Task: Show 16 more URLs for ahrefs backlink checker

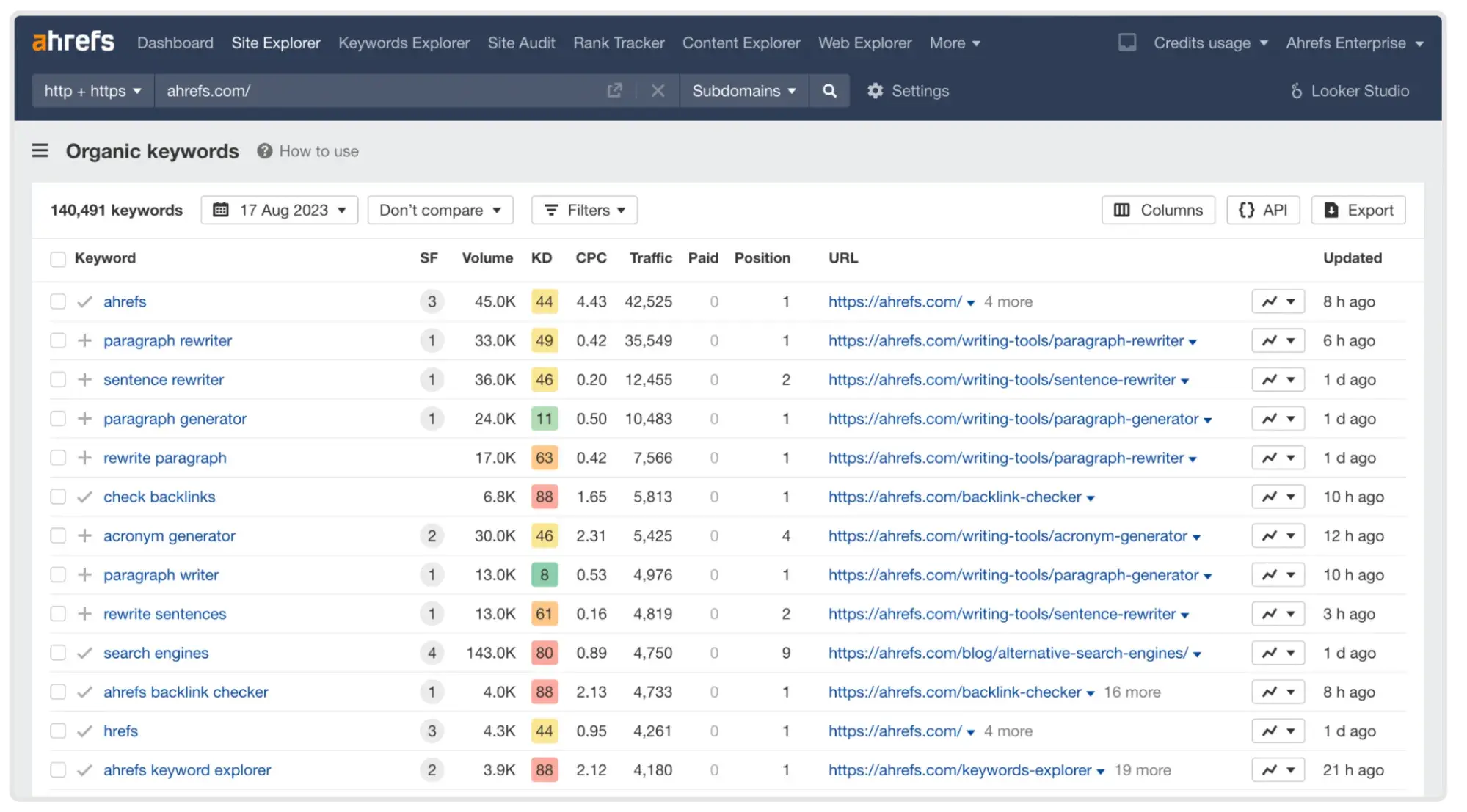Action: pos(1132,692)
